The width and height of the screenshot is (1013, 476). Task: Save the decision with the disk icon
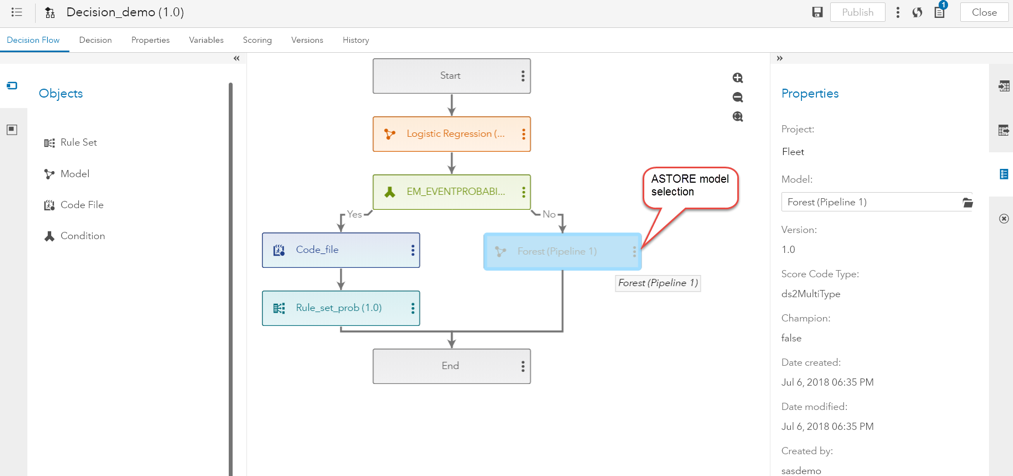pos(817,12)
